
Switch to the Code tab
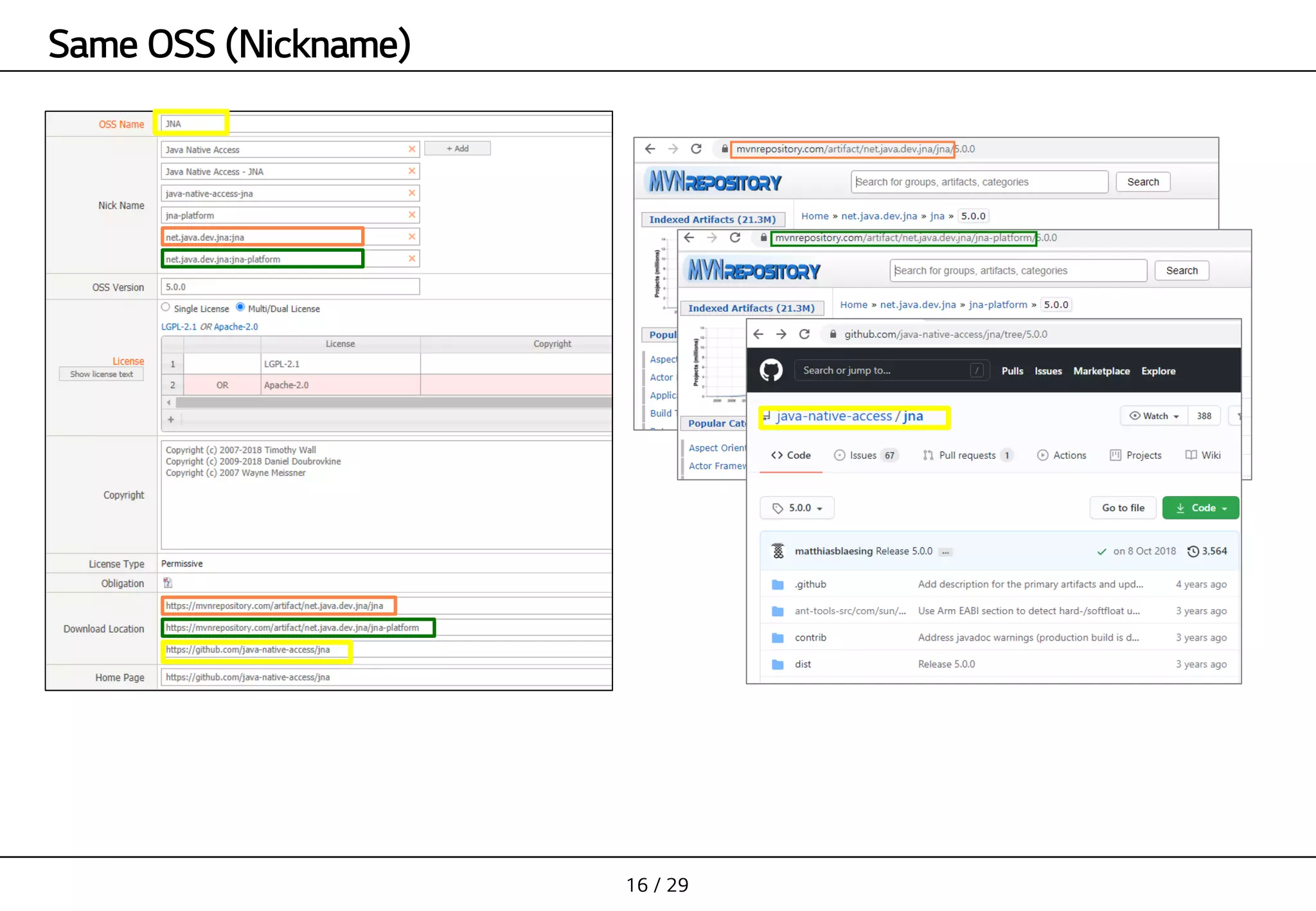pyautogui.click(x=791, y=455)
